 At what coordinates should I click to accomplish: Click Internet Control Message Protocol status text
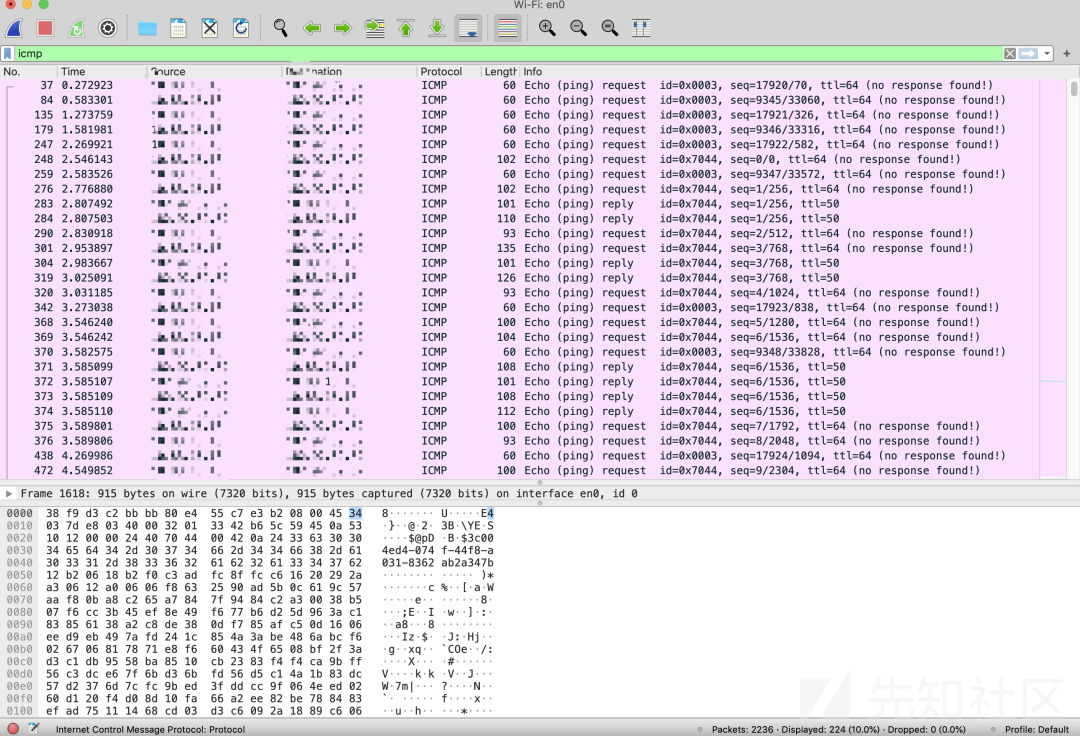tap(150, 729)
